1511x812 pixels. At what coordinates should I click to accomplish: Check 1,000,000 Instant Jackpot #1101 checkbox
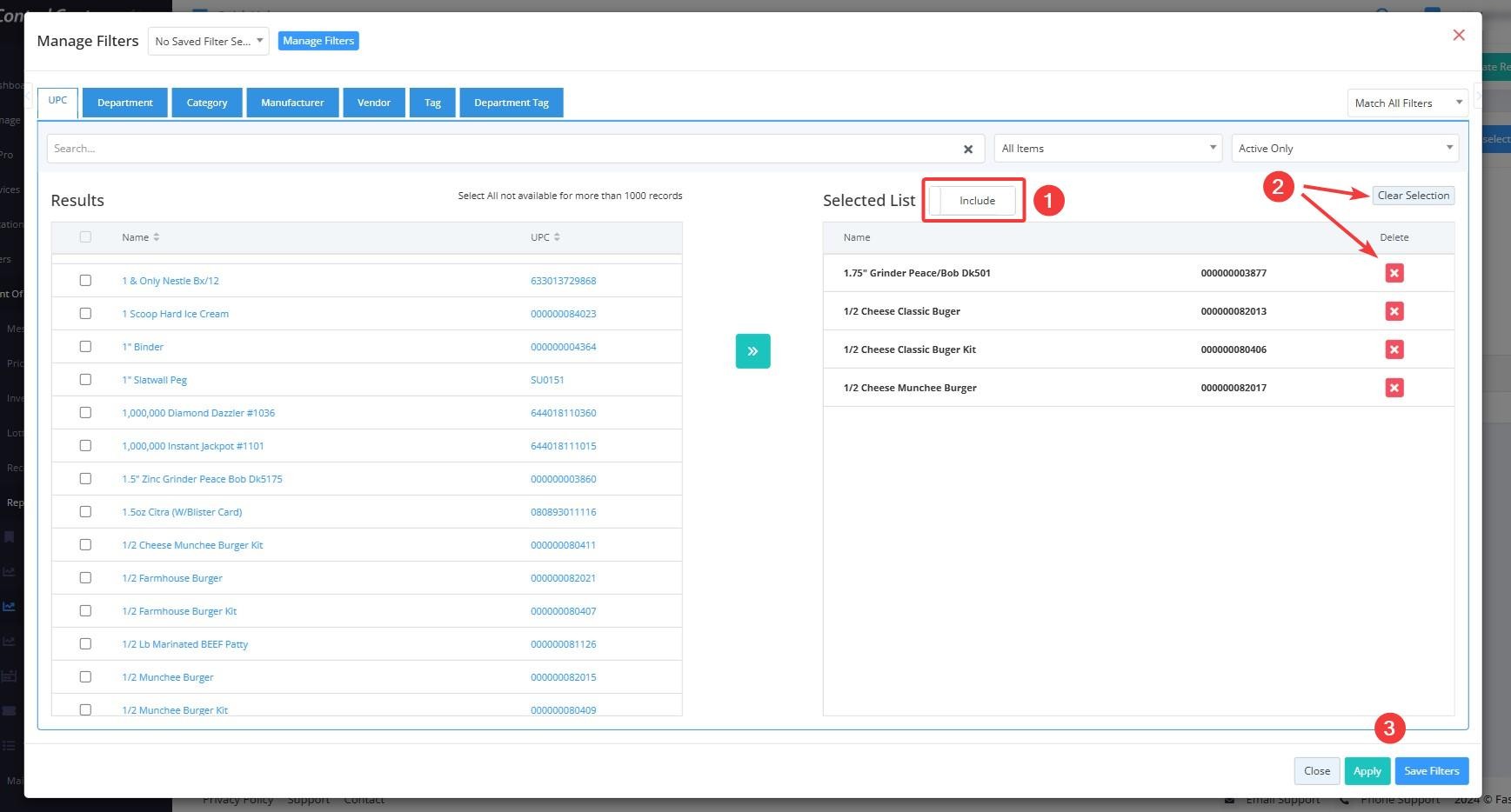[85, 445]
